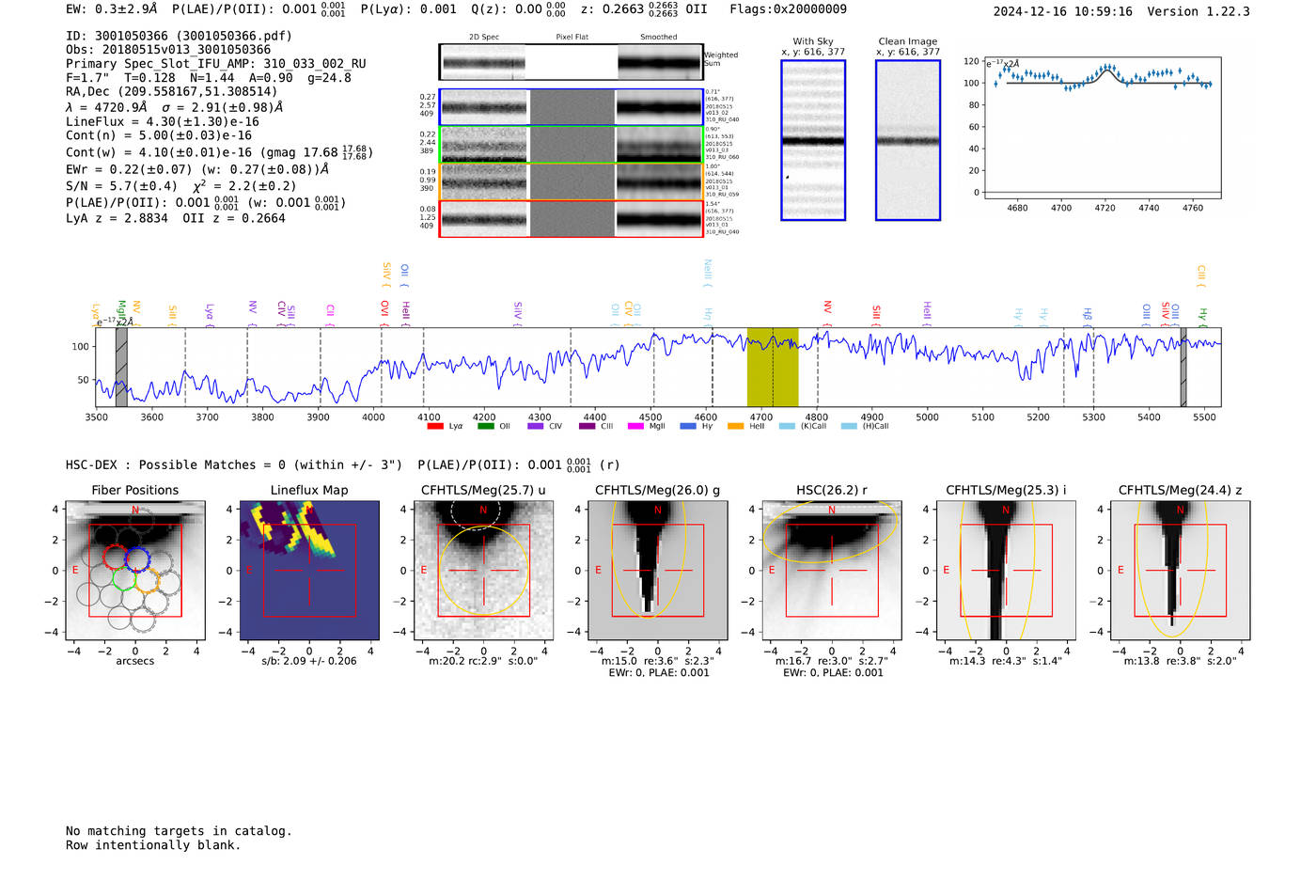Viewport: 1316px width, 896px height.
Task: Click the blue Hγ legend swatch
Action: 686,427
